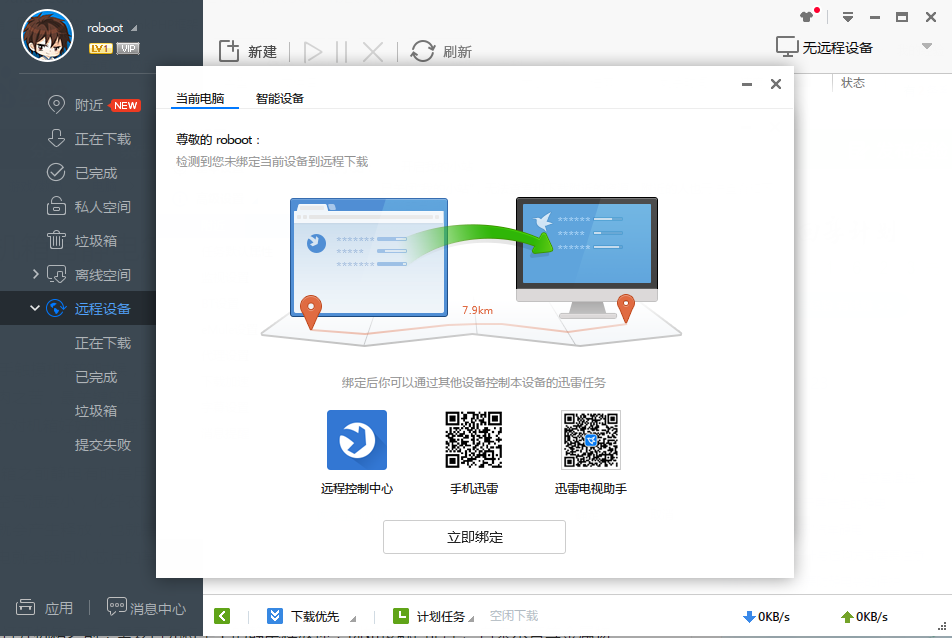Open 正在下载 under 远程设备
This screenshot has height=638, width=952.
103,343
